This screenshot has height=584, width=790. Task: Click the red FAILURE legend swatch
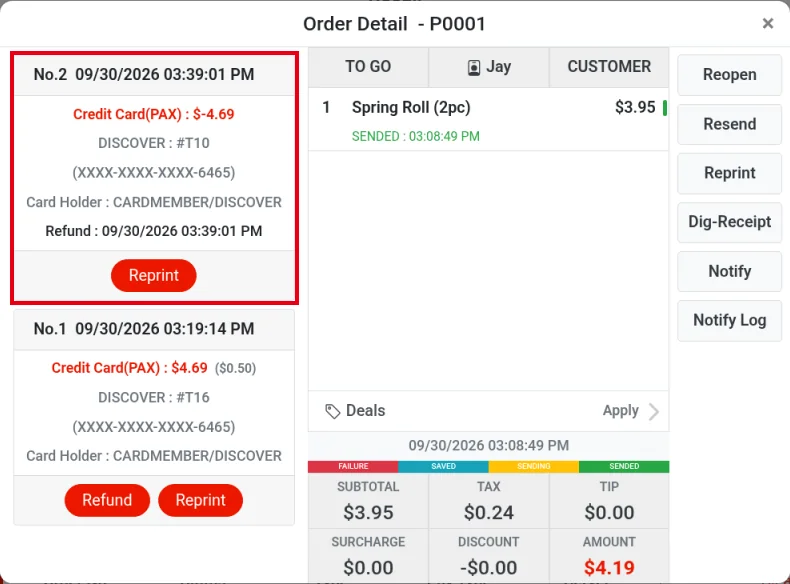[x=353, y=467]
